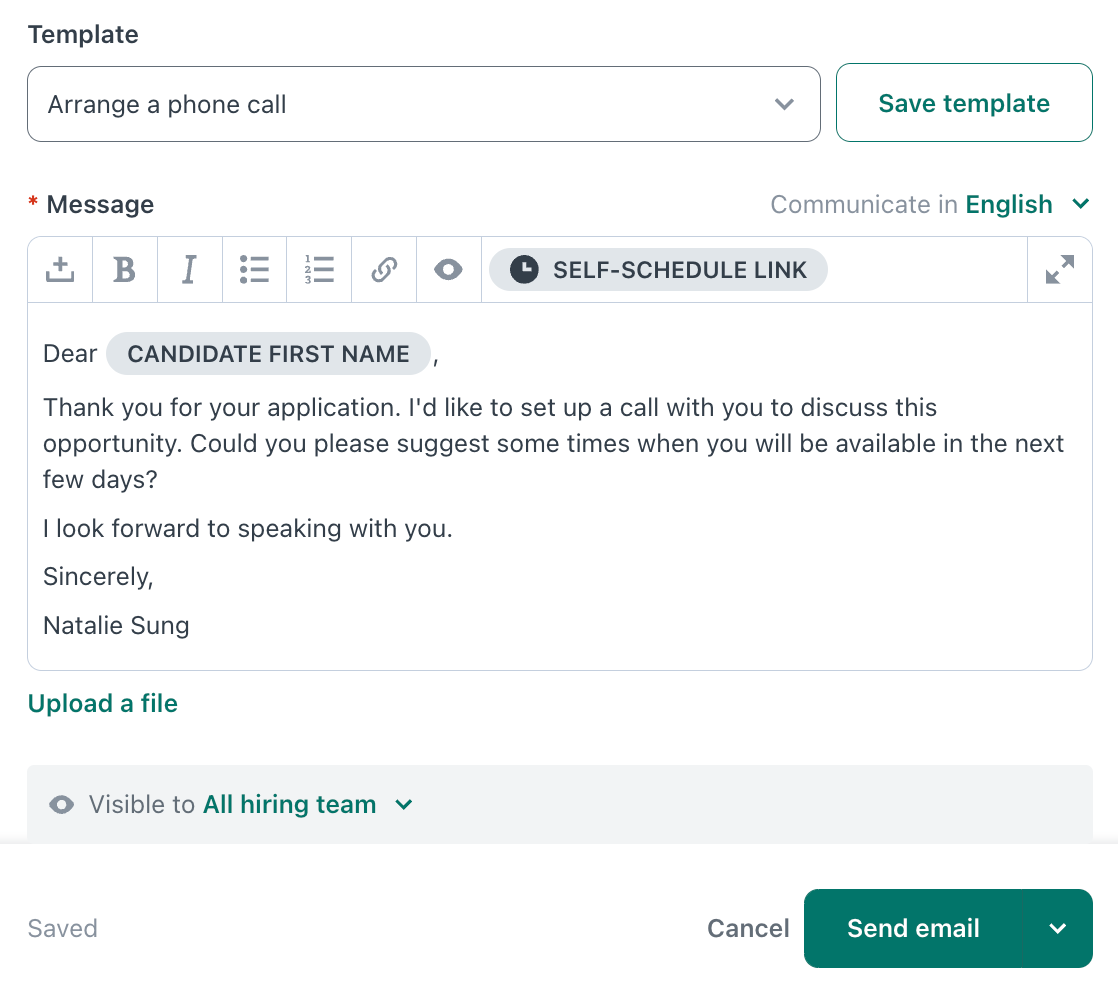Toggle bold formatting in the message editor

pyautogui.click(x=125, y=270)
